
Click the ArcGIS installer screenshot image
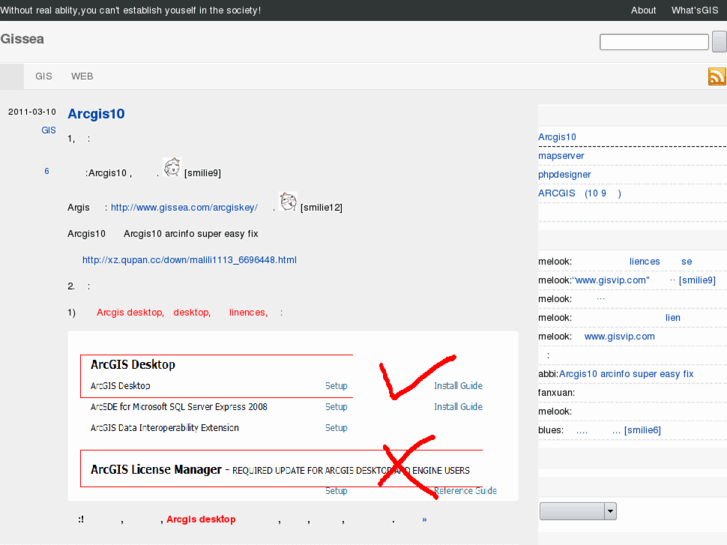tap(293, 416)
